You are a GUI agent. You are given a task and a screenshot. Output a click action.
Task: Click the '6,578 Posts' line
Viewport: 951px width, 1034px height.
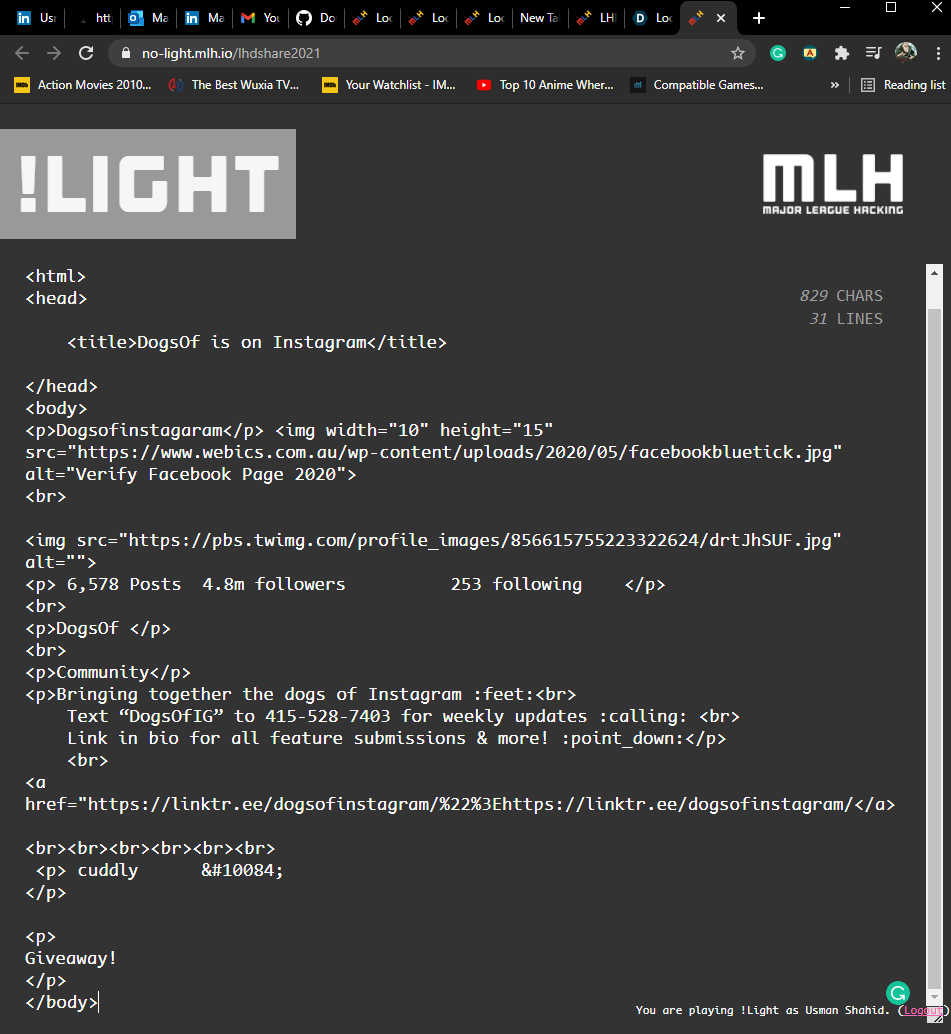345,584
